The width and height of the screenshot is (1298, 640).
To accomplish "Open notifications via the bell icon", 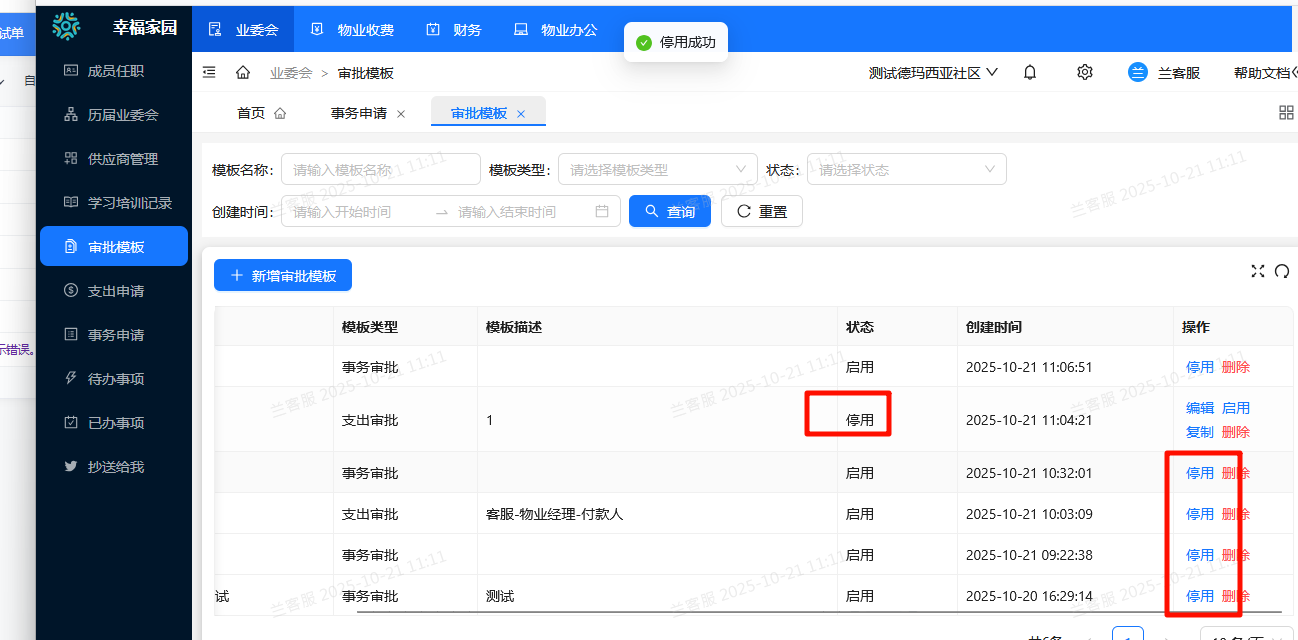I will pos(1029,72).
